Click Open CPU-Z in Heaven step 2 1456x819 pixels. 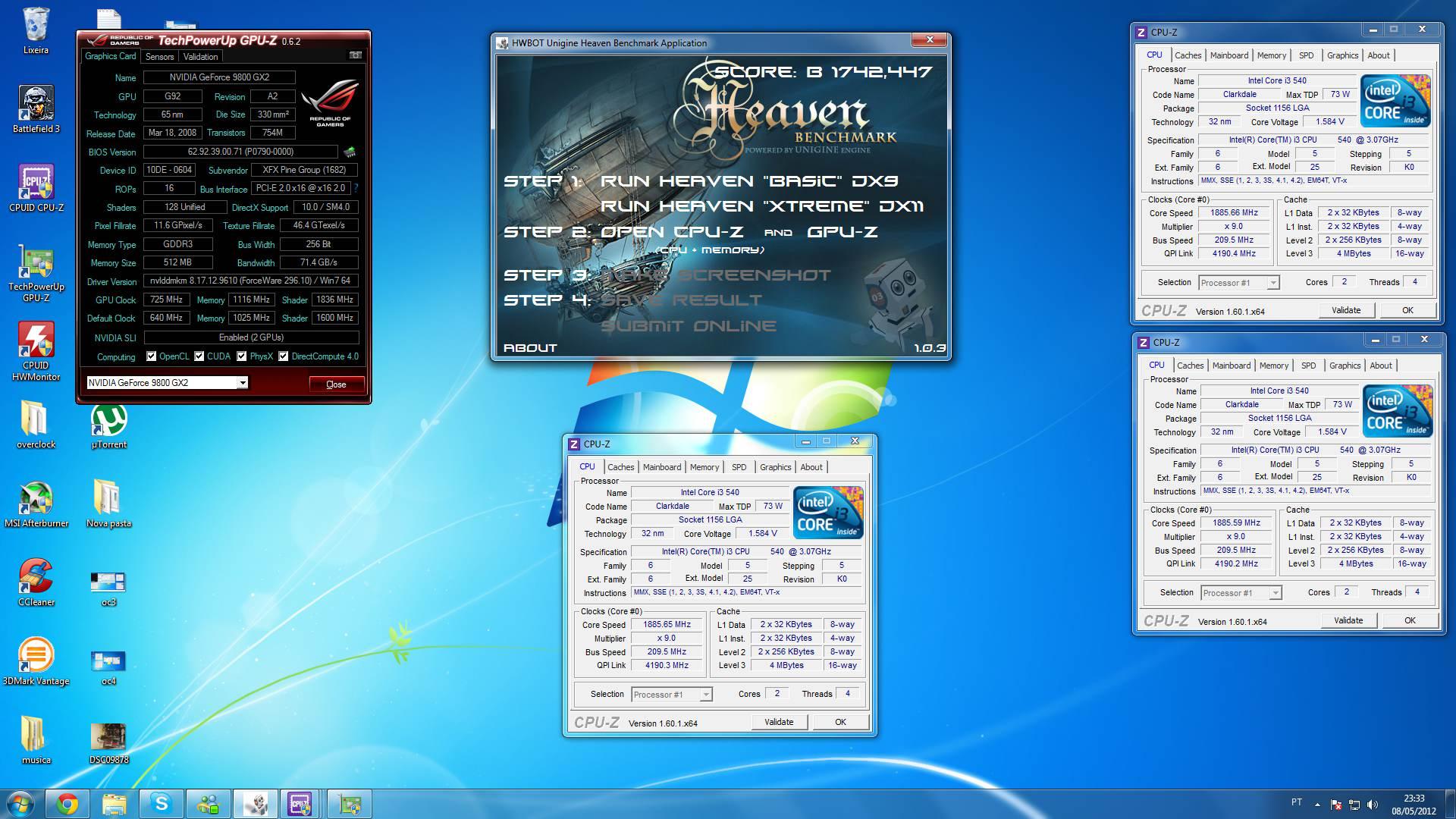point(672,232)
